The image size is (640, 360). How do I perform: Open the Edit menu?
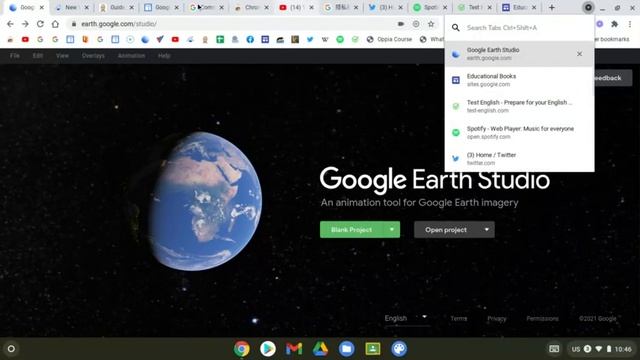(x=38, y=56)
